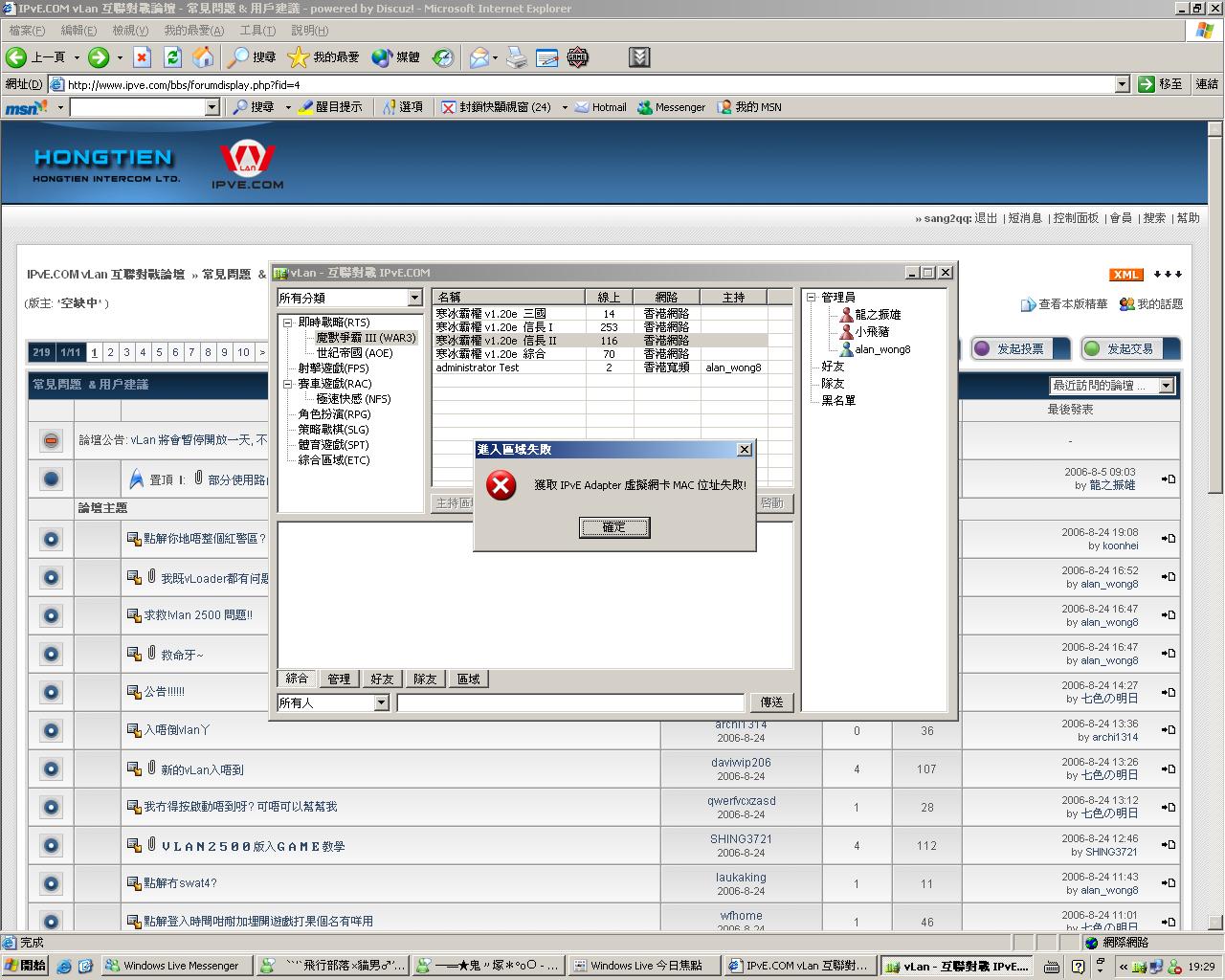Click the 查看本版精華 icon link

(x=1063, y=304)
